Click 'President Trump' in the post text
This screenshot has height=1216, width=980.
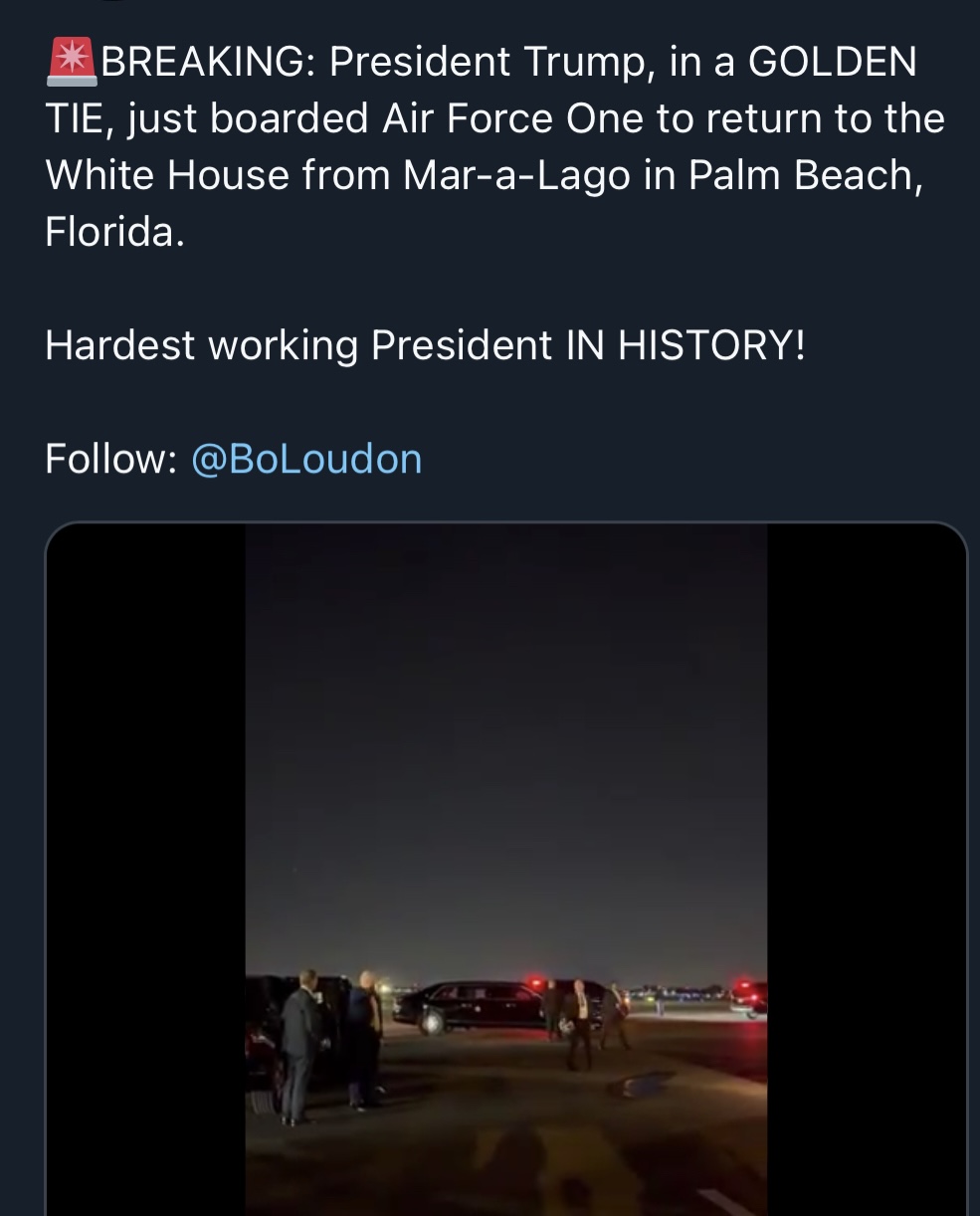point(490,62)
